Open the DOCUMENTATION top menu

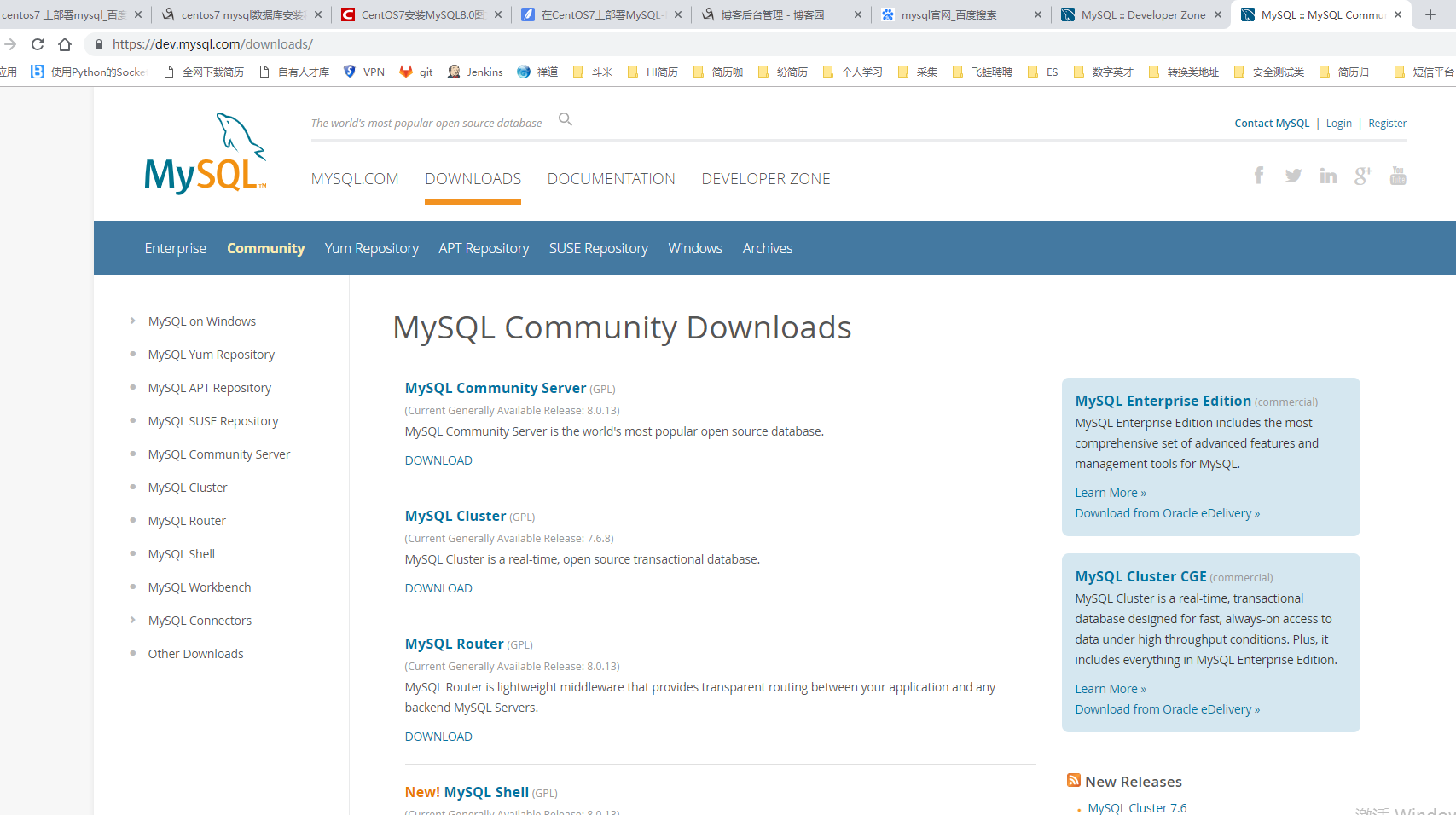611,179
